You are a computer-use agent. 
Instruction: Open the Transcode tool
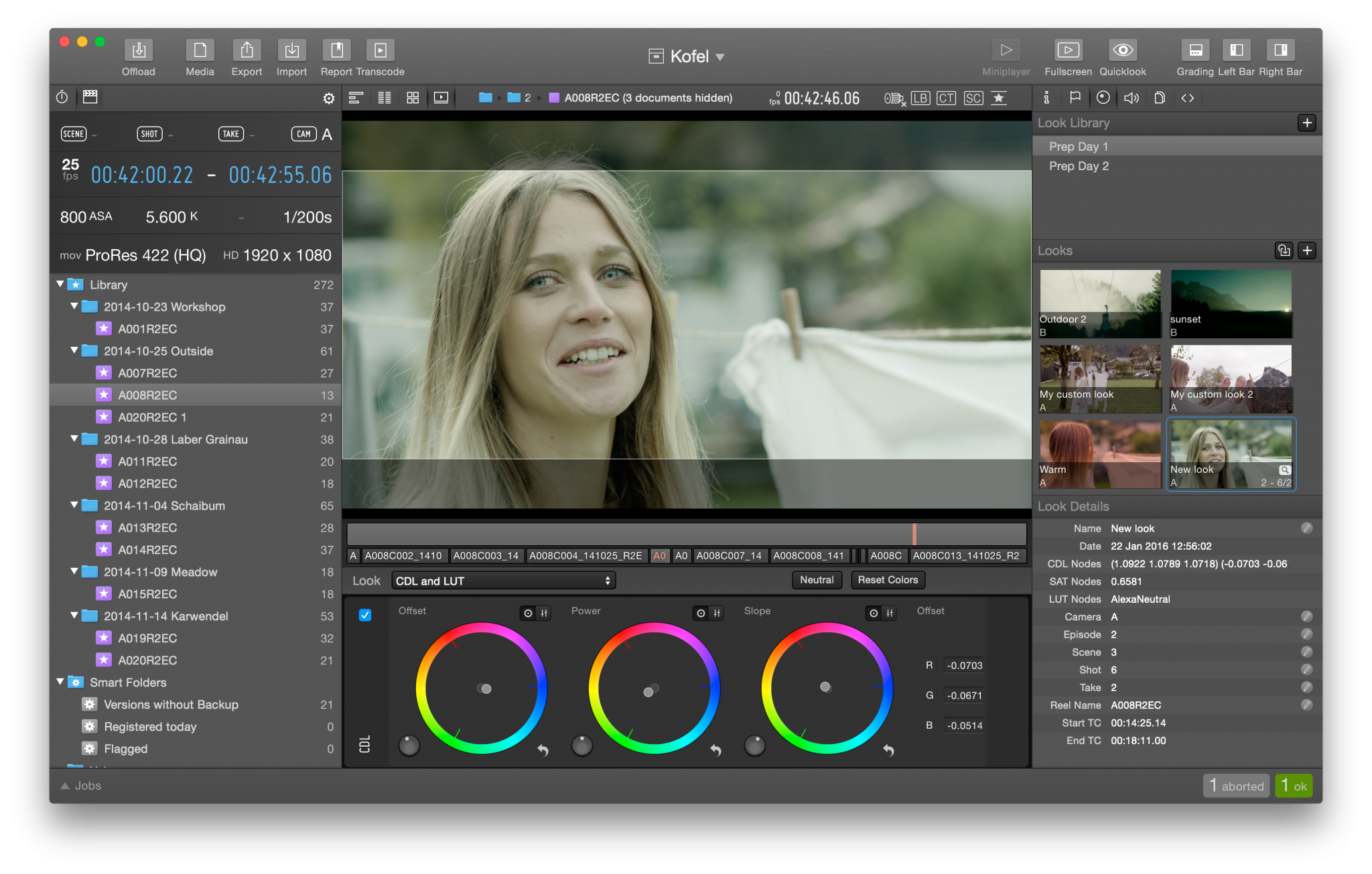tap(380, 50)
